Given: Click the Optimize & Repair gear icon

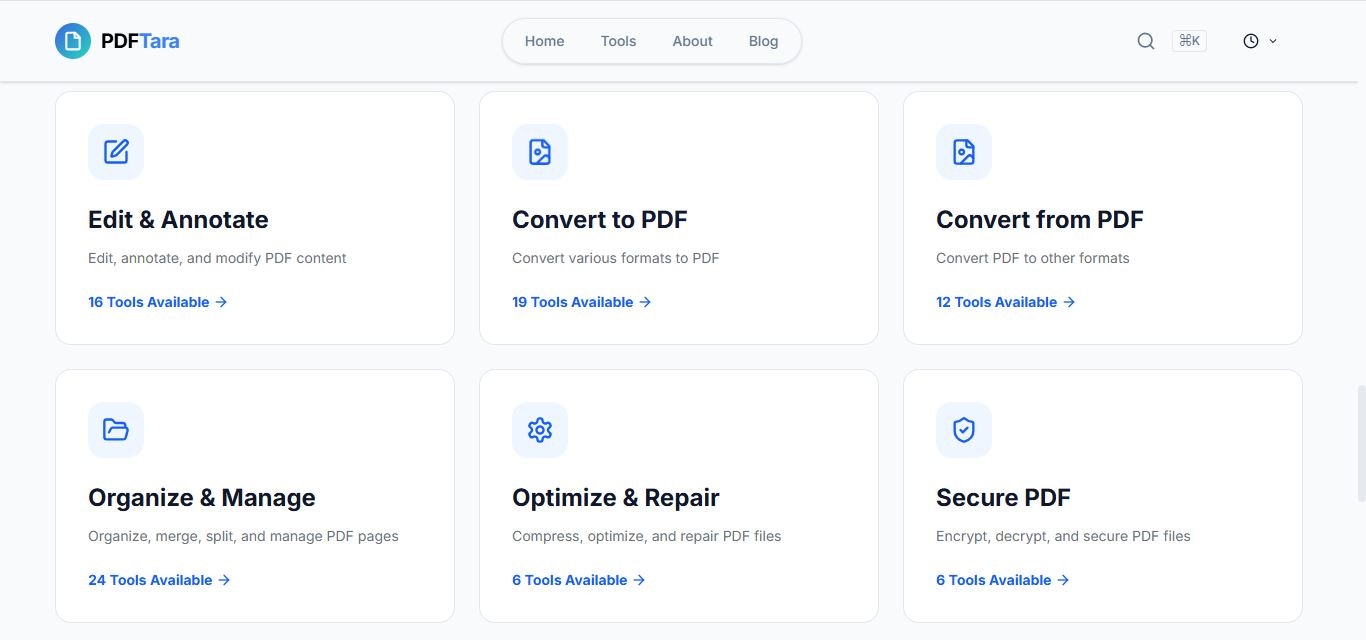Looking at the screenshot, I should click(x=539, y=429).
